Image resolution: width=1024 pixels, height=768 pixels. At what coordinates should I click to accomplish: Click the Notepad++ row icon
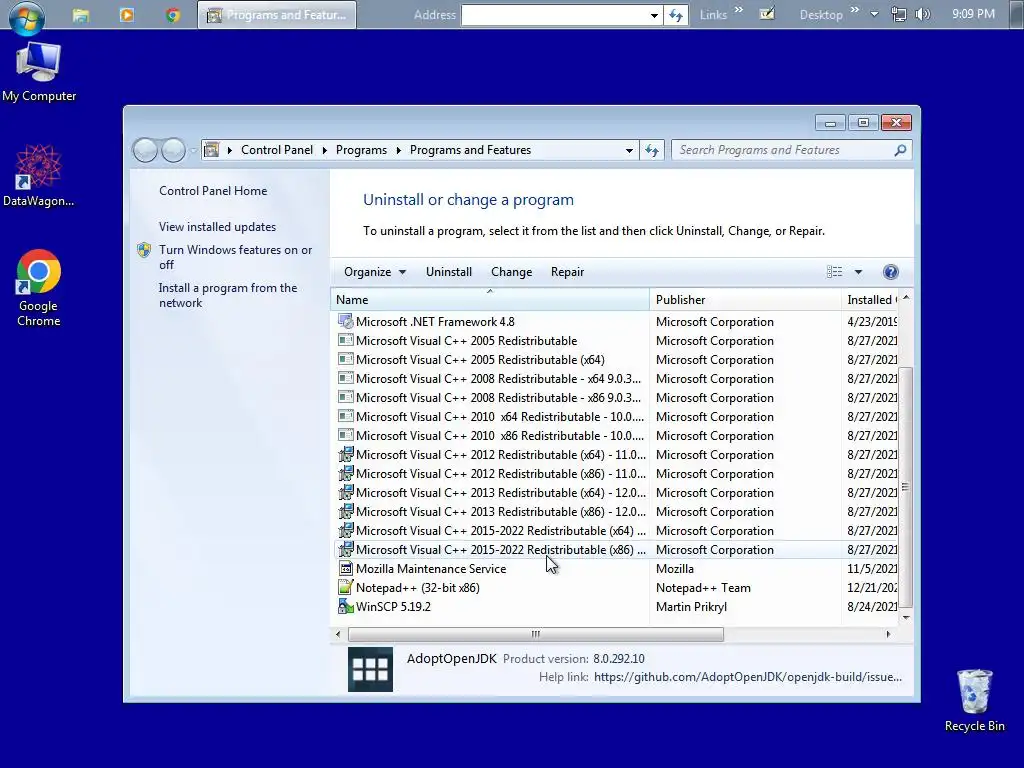345,588
